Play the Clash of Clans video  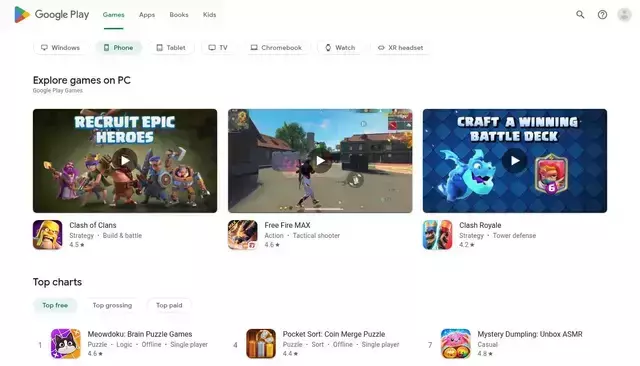125,161
